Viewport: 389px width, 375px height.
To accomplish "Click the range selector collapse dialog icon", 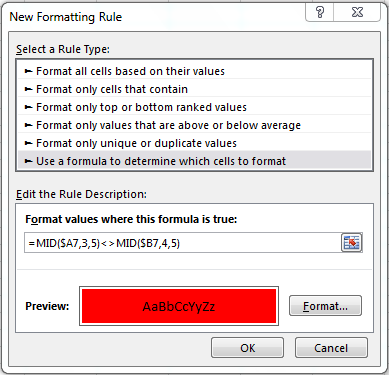I will [351, 243].
